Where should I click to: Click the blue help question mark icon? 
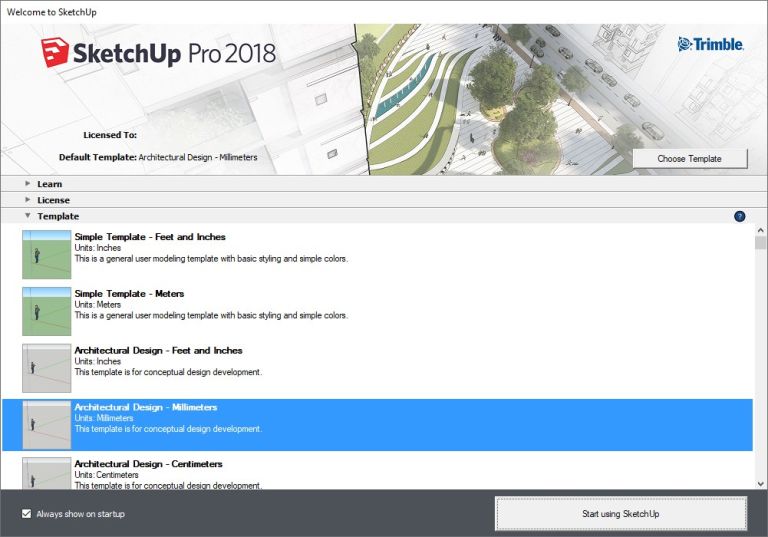pos(739,216)
